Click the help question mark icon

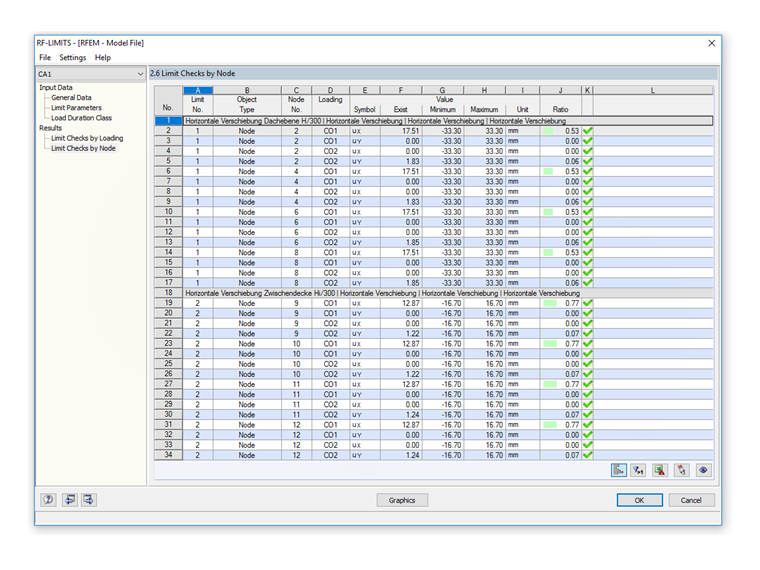point(48,499)
